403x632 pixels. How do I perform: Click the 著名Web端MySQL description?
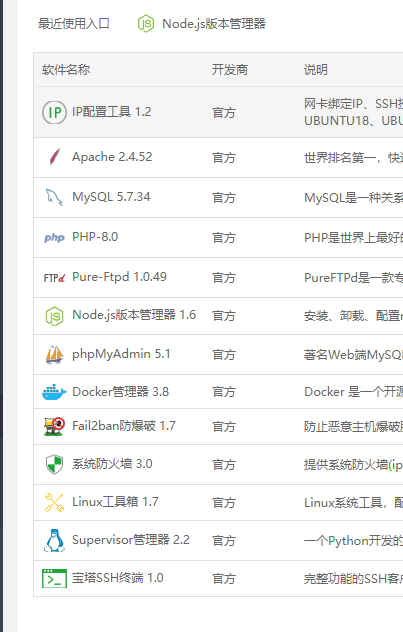point(353,355)
